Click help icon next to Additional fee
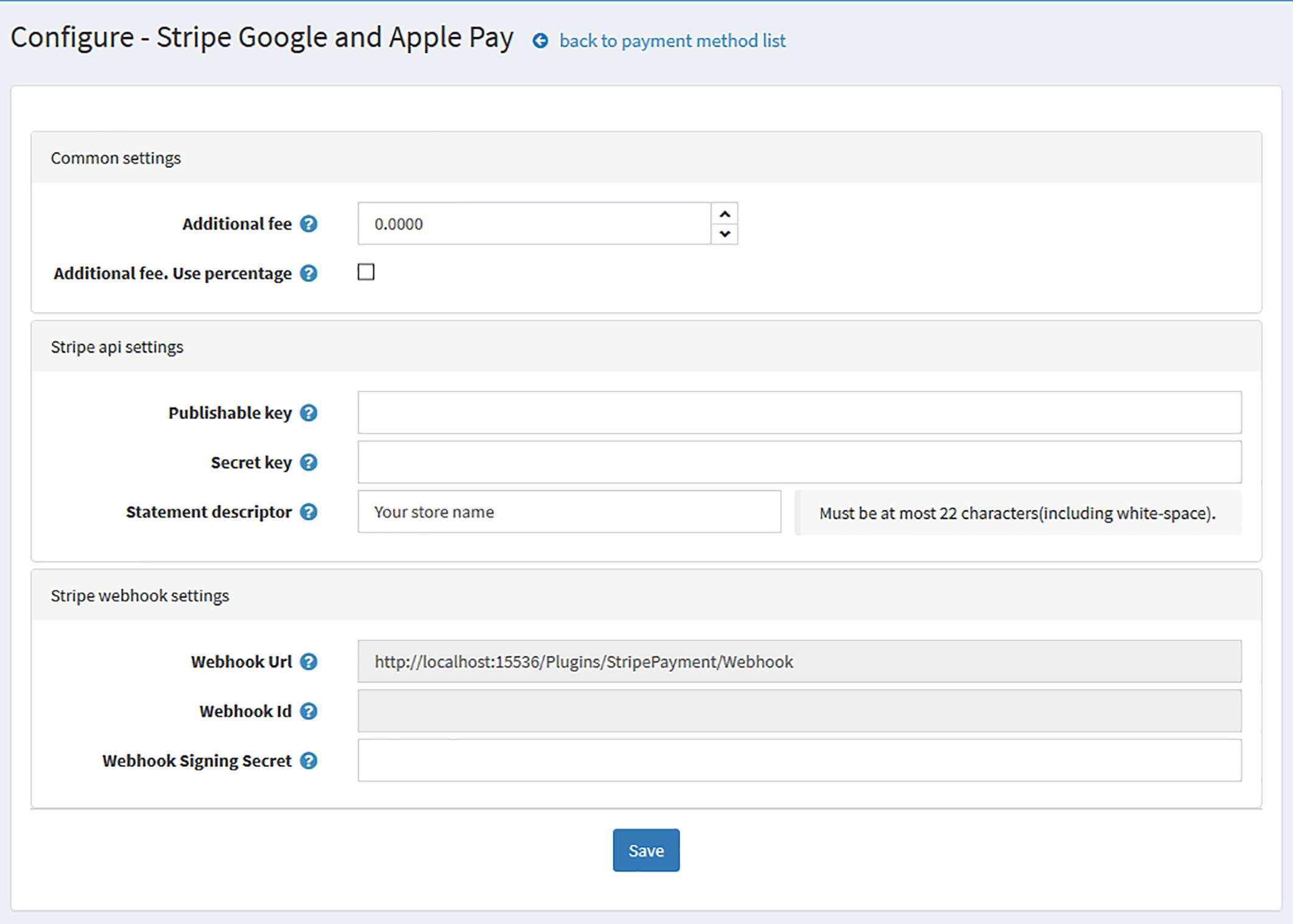This screenshot has width=1293, height=924. [x=309, y=224]
